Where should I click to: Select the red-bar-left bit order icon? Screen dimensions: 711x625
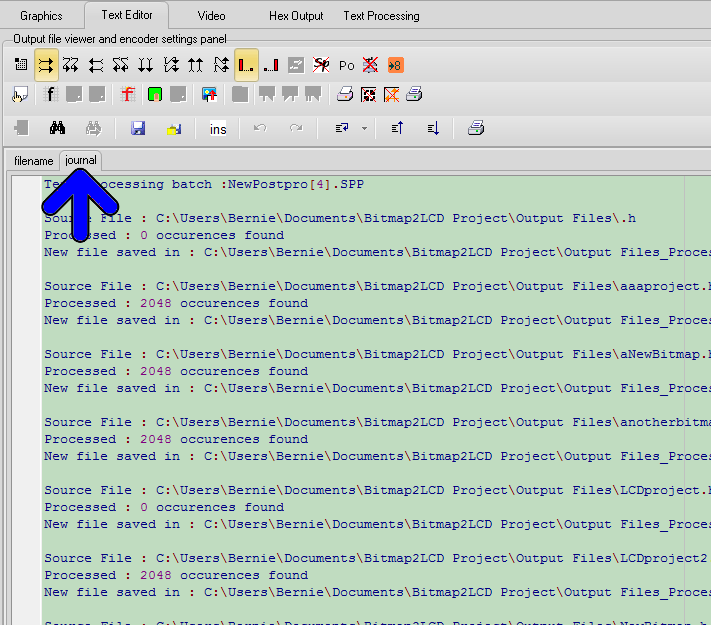tap(246, 65)
